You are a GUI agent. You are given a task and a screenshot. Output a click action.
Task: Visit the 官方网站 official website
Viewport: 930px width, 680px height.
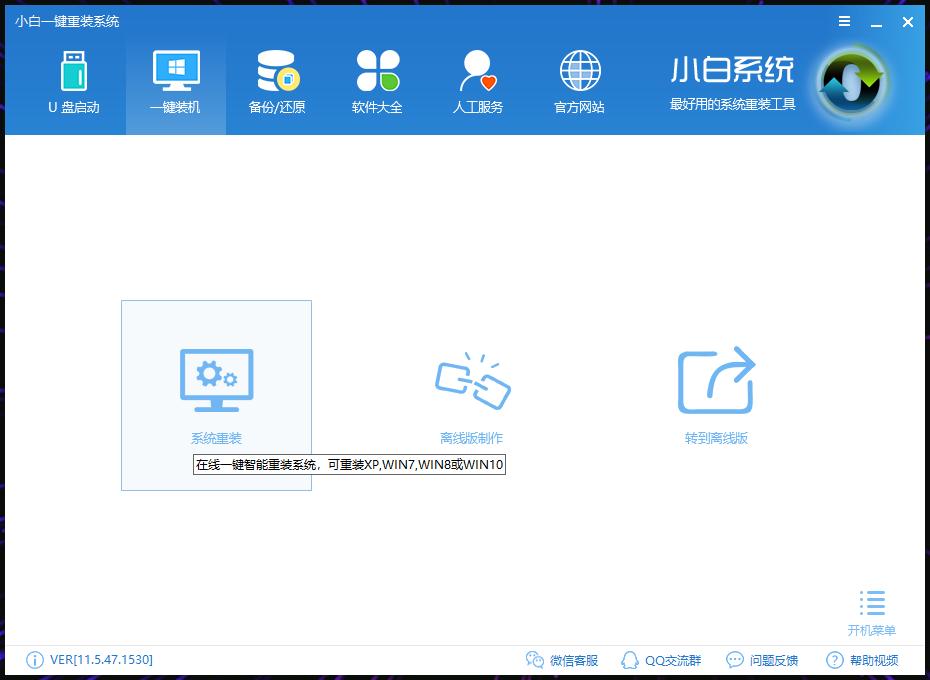(x=578, y=82)
